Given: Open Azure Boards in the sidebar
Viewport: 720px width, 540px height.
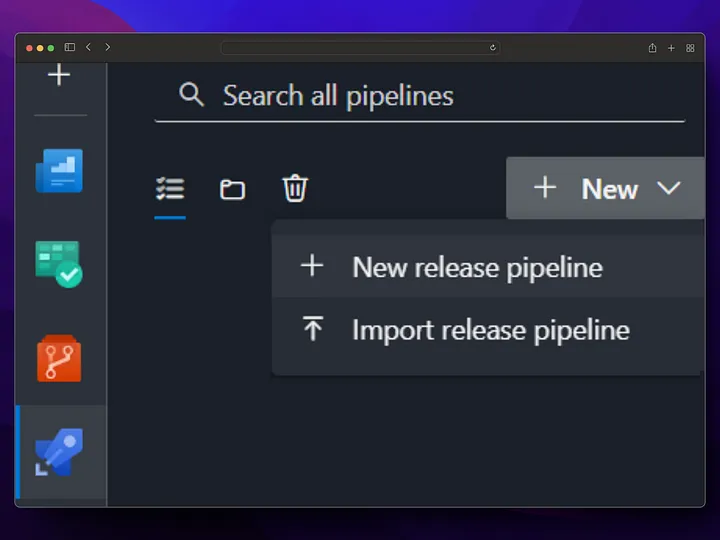Looking at the screenshot, I should pyautogui.click(x=59, y=264).
